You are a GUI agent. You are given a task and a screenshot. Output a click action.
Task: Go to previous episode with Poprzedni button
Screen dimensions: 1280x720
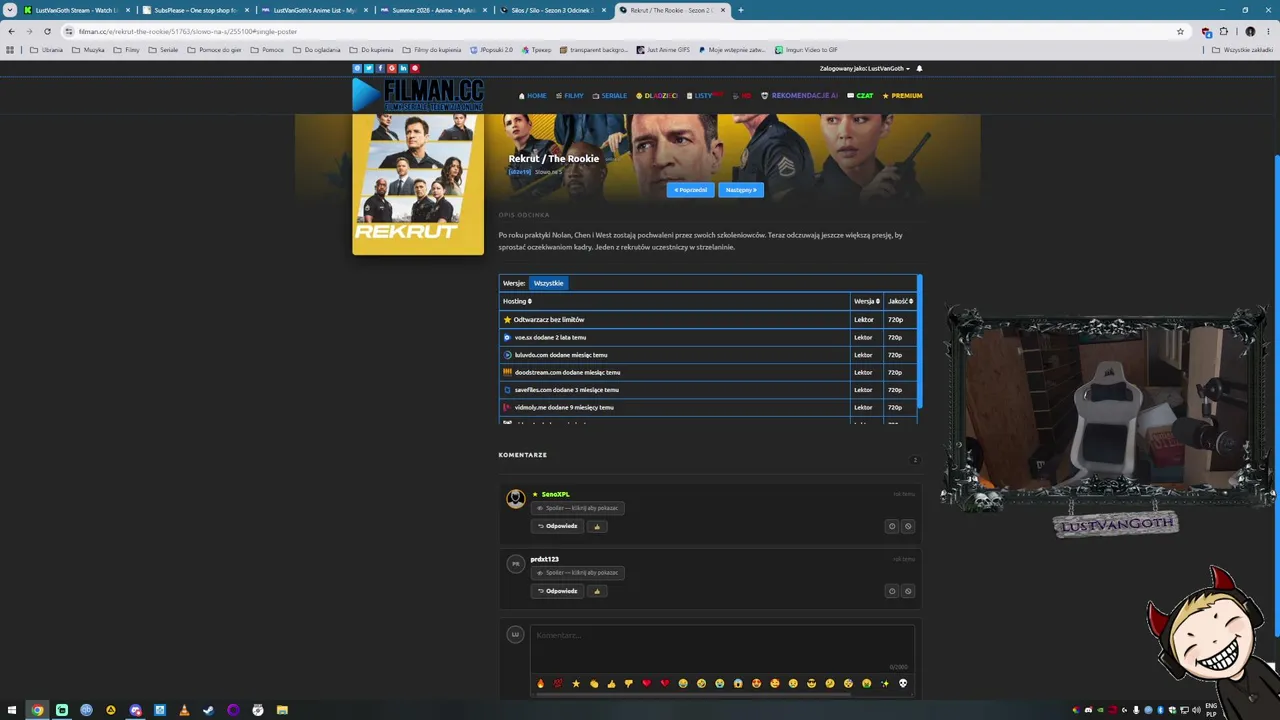pos(690,190)
